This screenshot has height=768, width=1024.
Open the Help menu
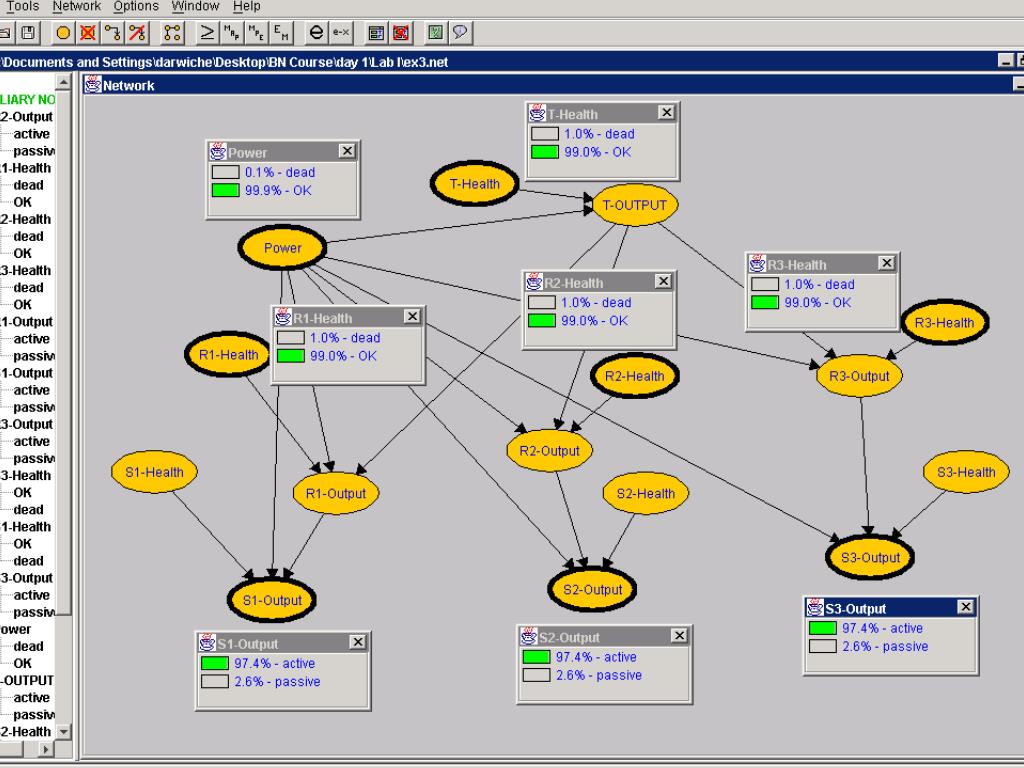(x=246, y=7)
